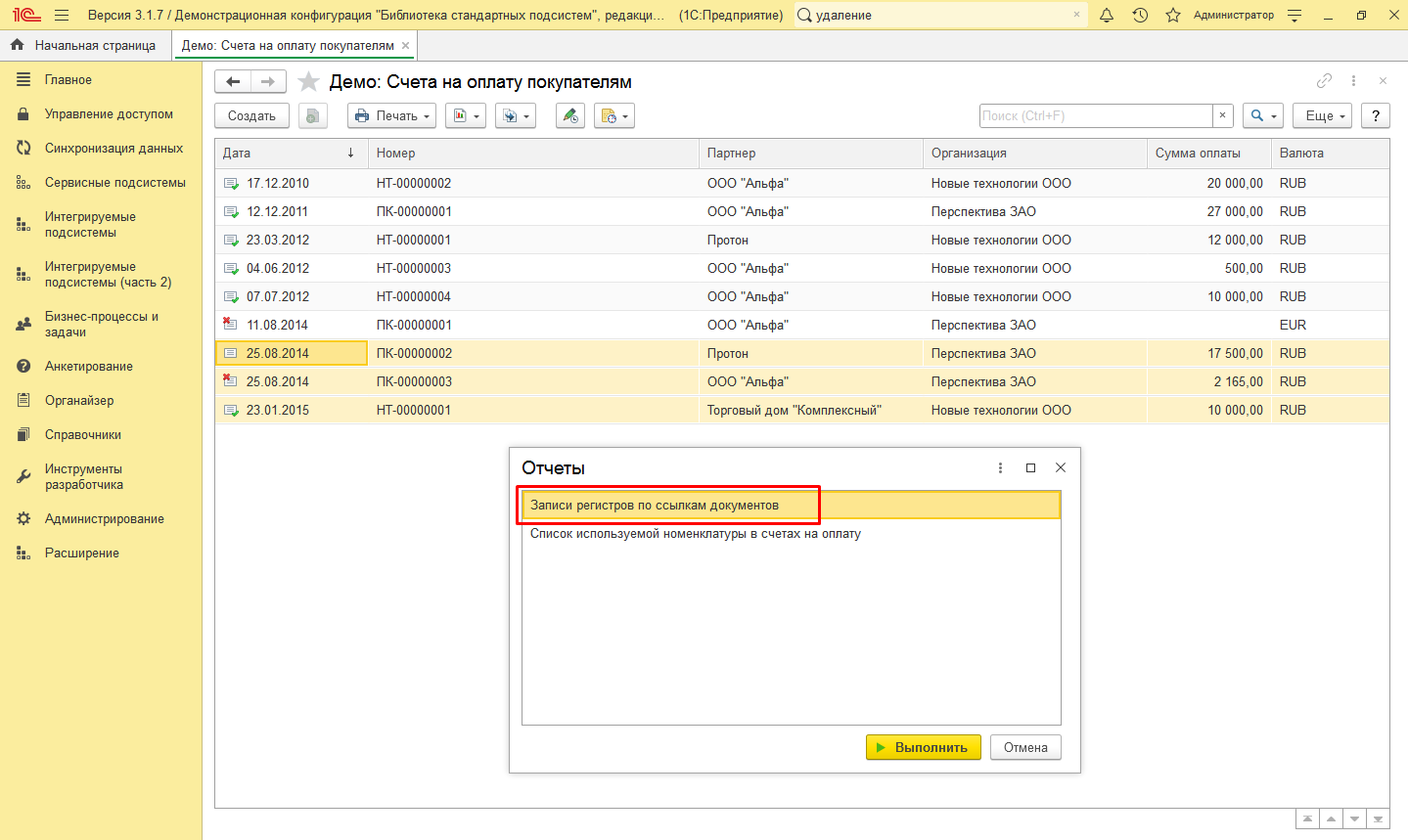Open help with the question mark
1408x840 pixels.
point(1376,115)
